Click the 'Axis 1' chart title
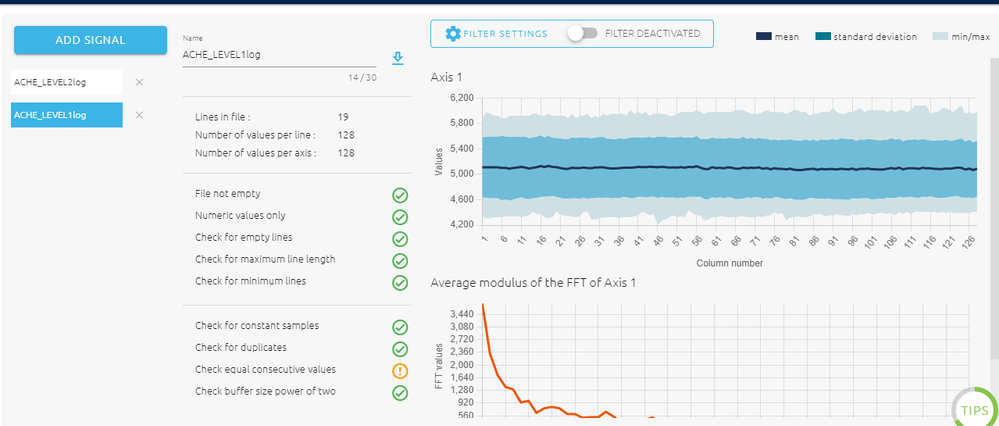999x426 pixels. (x=446, y=77)
